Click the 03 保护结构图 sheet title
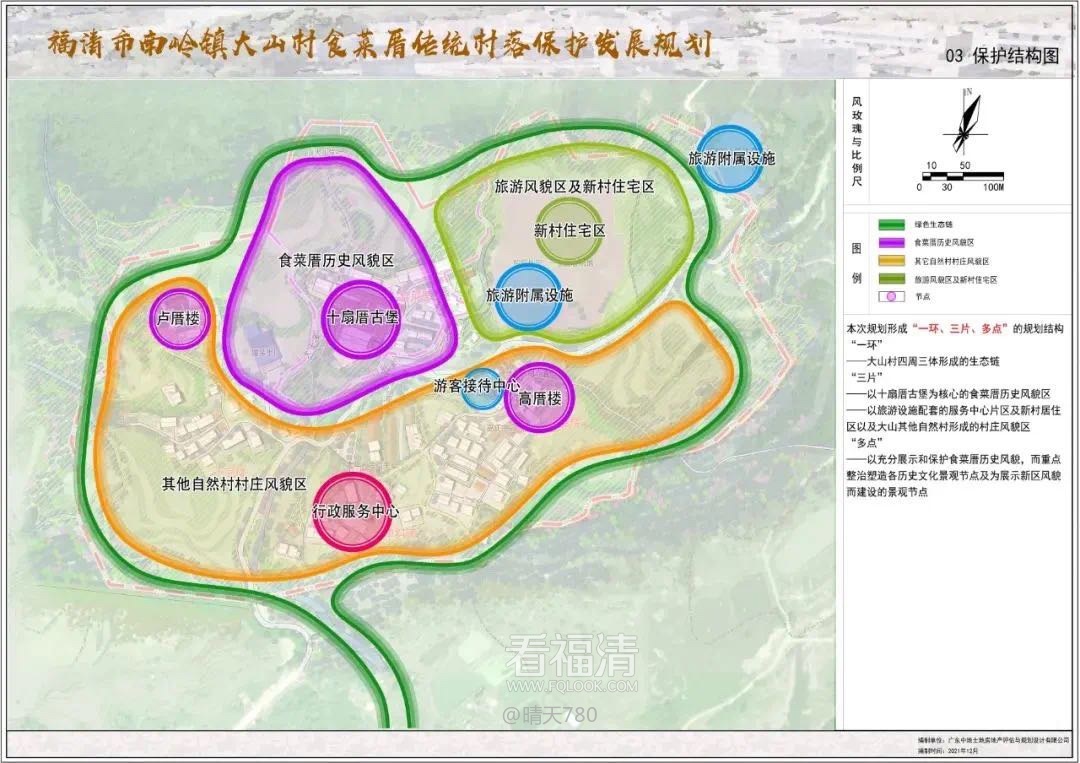The image size is (1080, 763). [x=1000, y=57]
